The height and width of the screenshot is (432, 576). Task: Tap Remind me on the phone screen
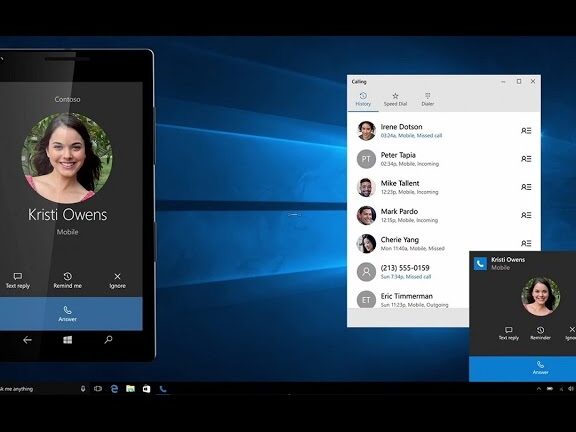pos(68,281)
